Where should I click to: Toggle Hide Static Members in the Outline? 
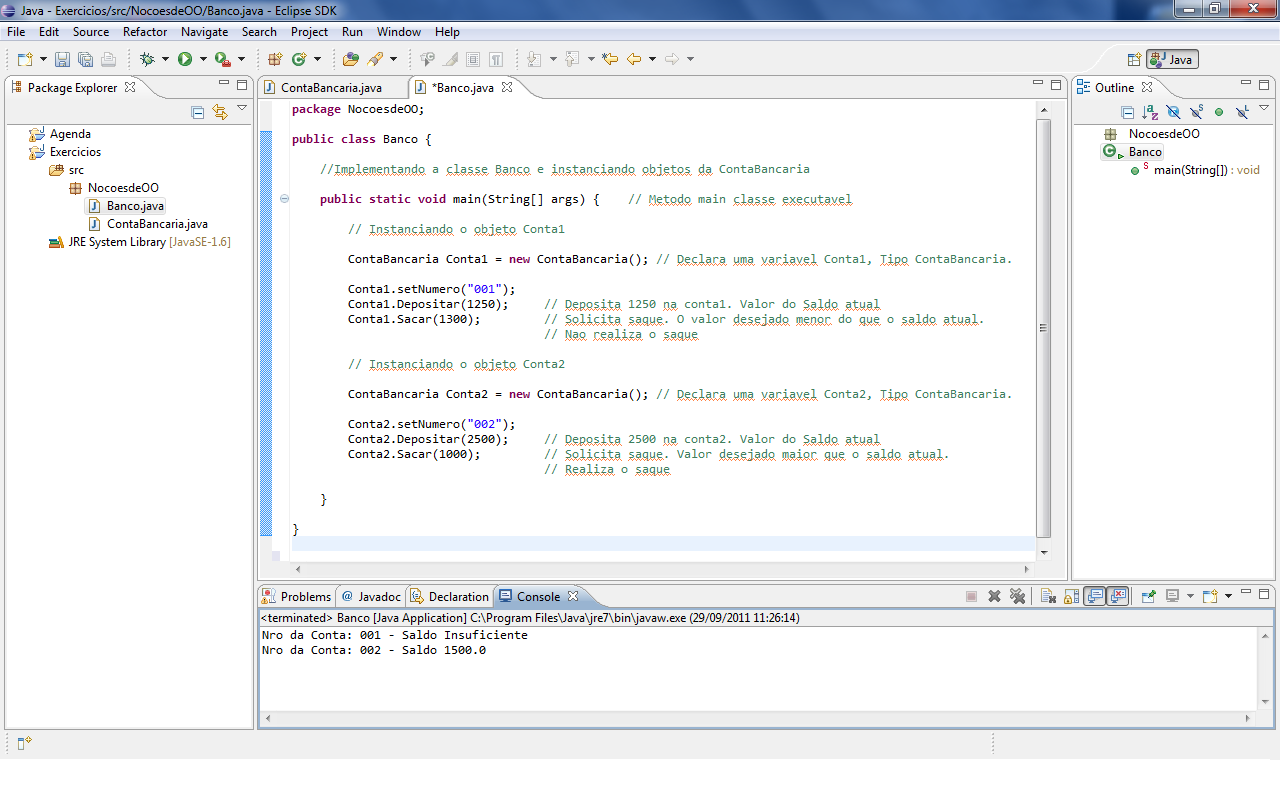[x=1196, y=112]
